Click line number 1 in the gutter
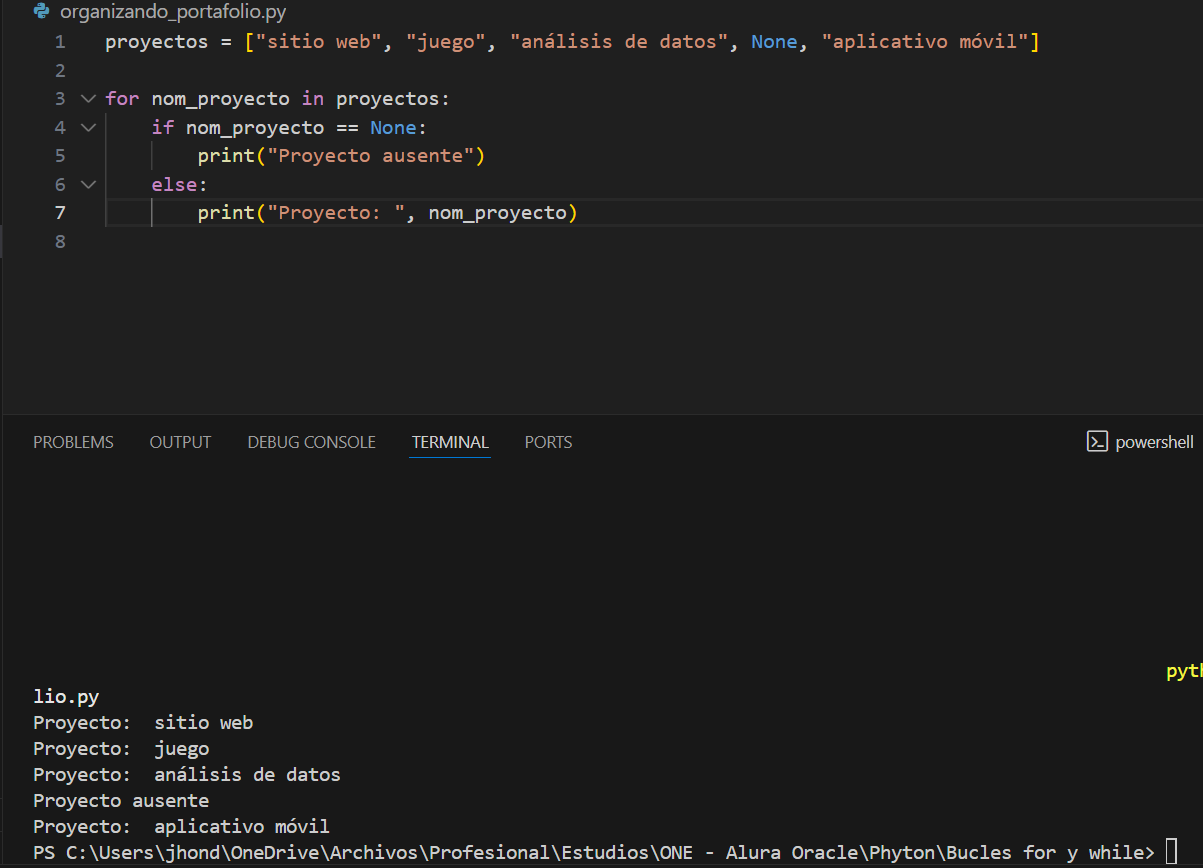 pos(60,42)
